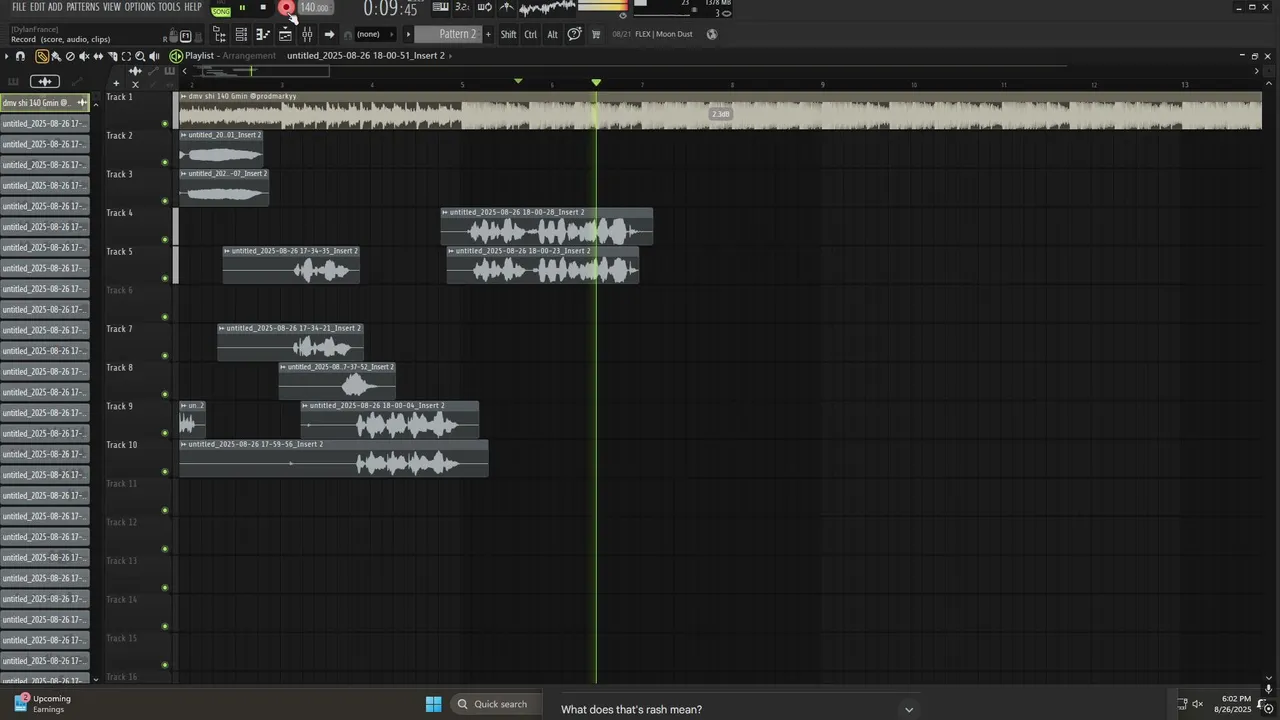Click the transport stop button
The width and height of the screenshot is (1280, 720).
[x=263, y=8]
